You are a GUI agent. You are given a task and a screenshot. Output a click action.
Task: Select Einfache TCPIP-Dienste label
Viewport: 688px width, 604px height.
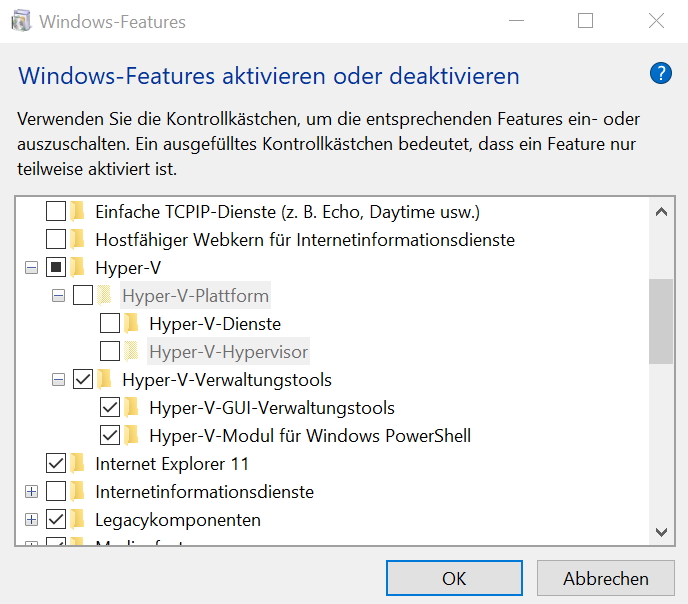pyautogui.click(x=287, y=212)
